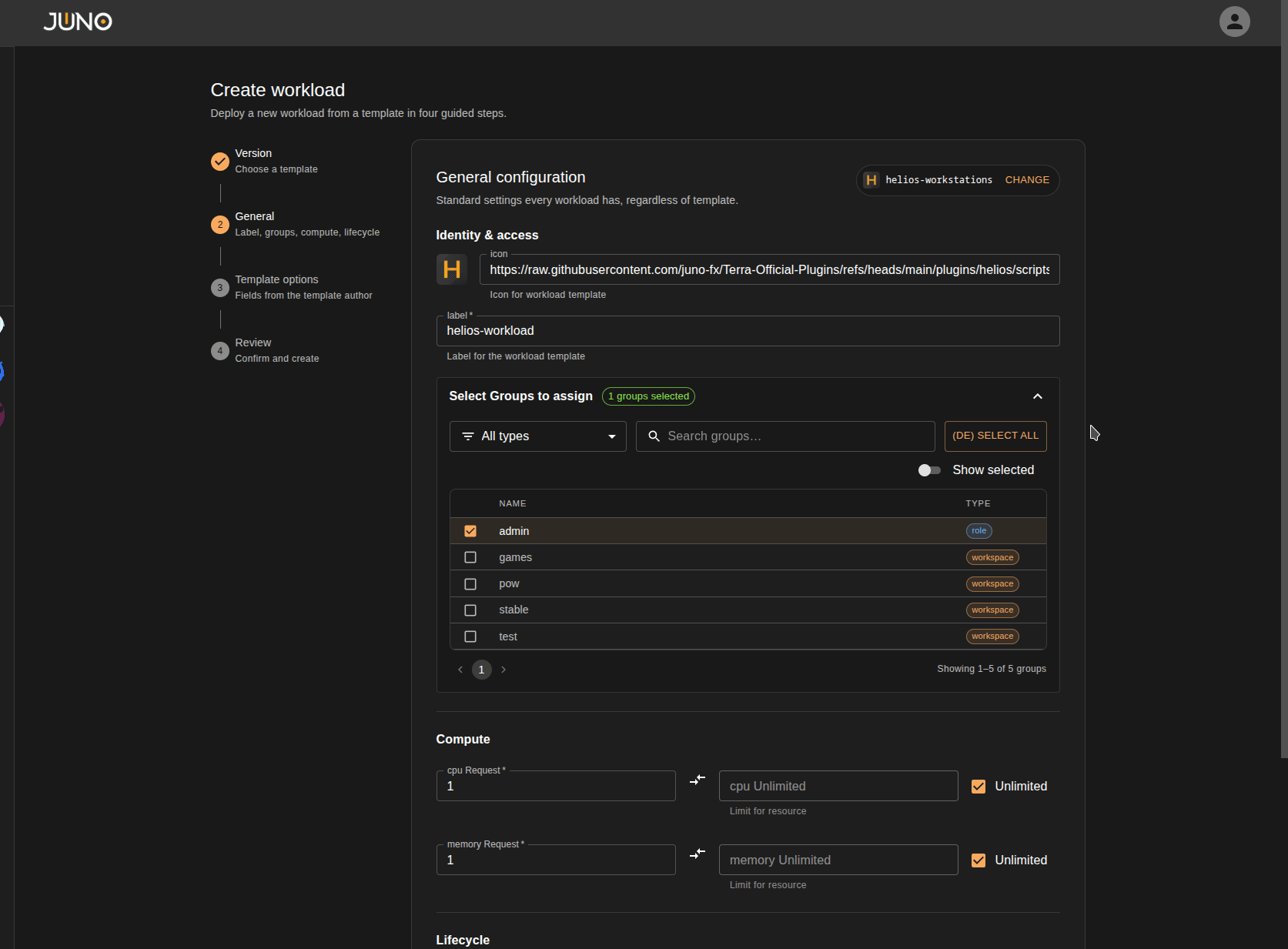Image resolution: width=1288 pixels, height=949 pixels.
Task: Click the Helios H icon preview
Action: (x=452, y=269)
